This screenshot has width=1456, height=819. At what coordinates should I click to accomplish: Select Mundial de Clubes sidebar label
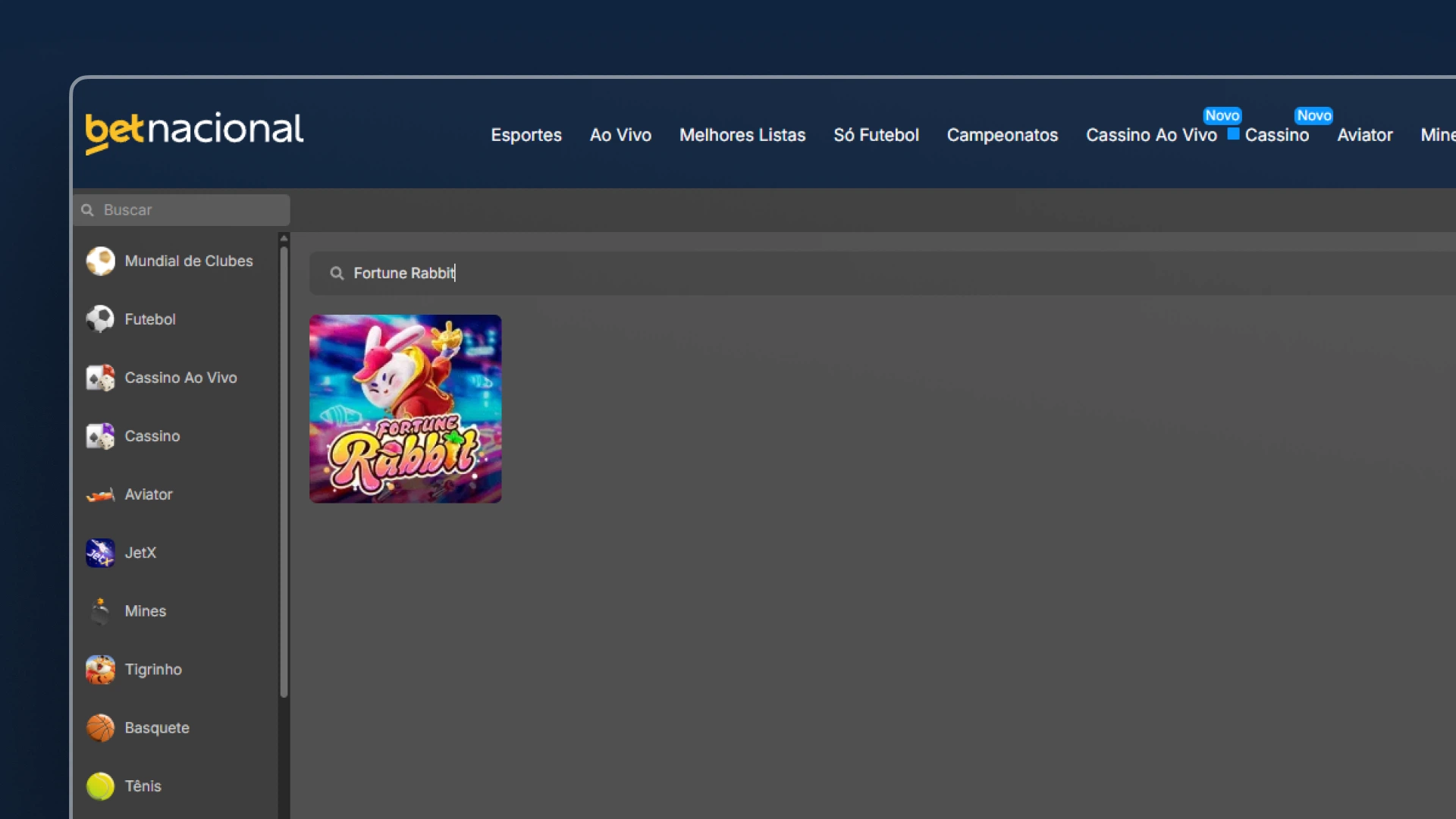(189, 261)
